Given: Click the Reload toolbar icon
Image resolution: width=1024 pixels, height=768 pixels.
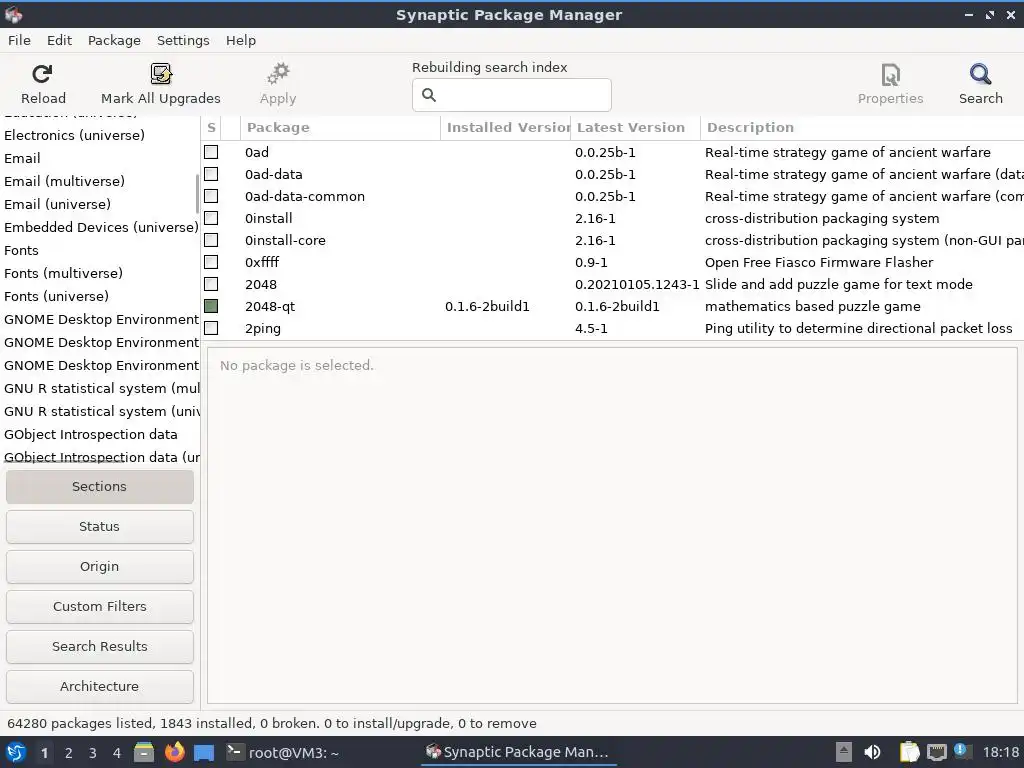Looking at the screenshot, I should (x=42, y=74).
